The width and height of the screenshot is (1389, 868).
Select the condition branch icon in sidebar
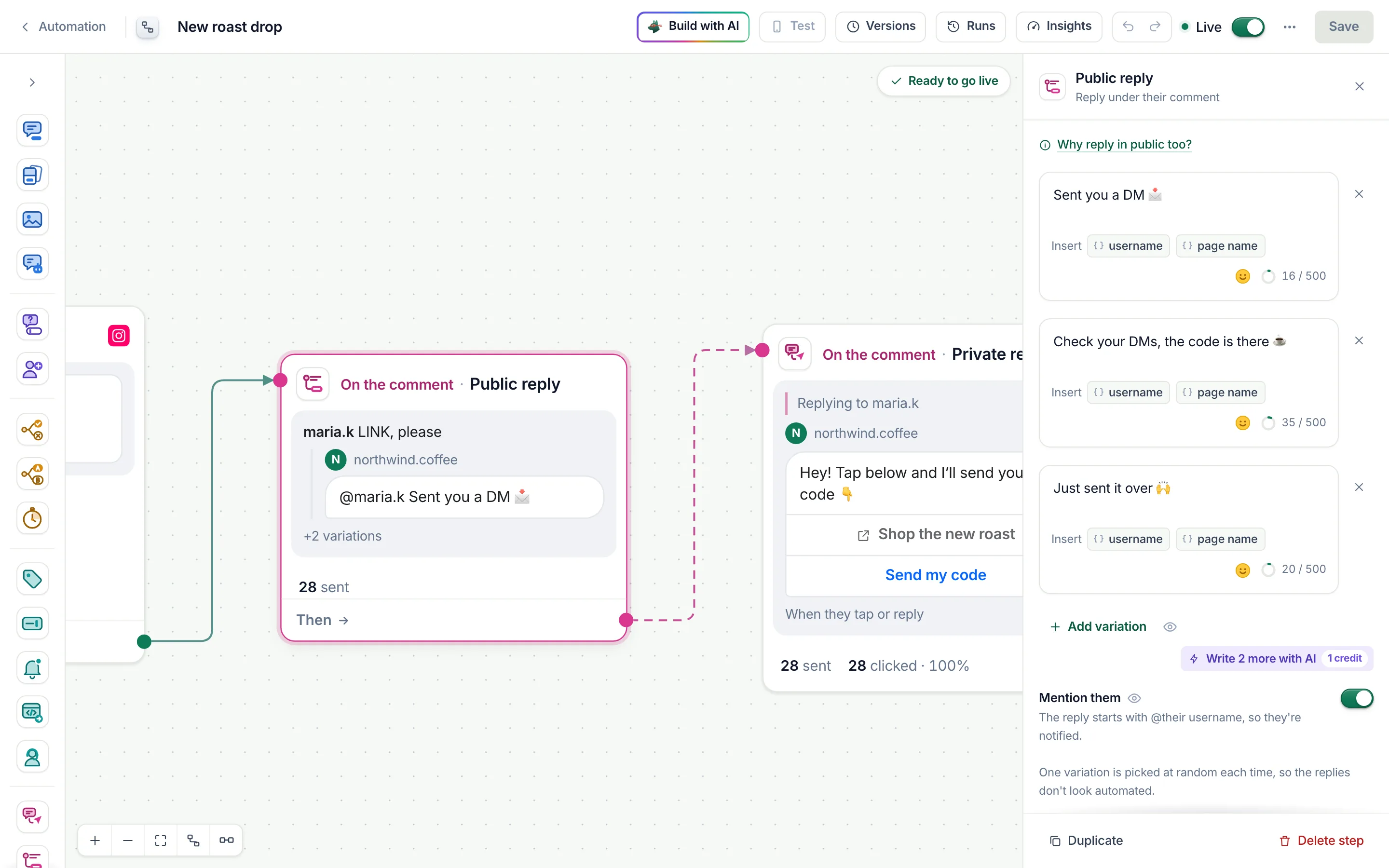click(x=33, y=429)
